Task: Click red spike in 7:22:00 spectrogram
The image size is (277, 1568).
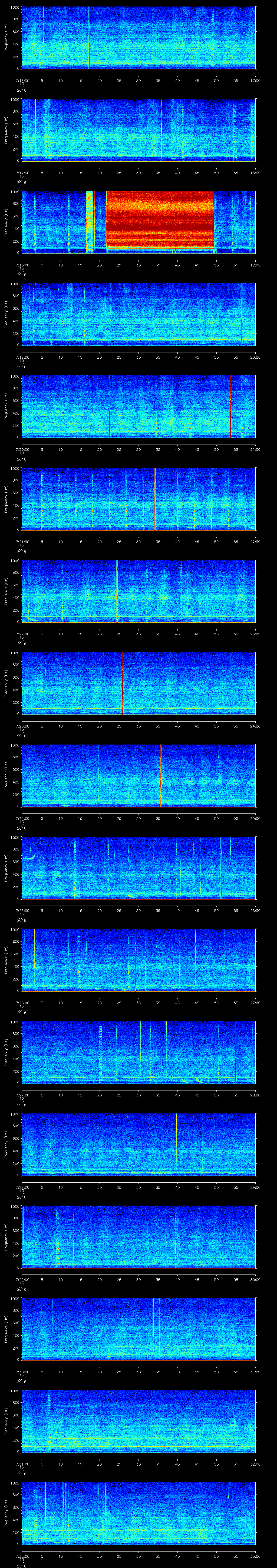Action: [x=117, y=590]
